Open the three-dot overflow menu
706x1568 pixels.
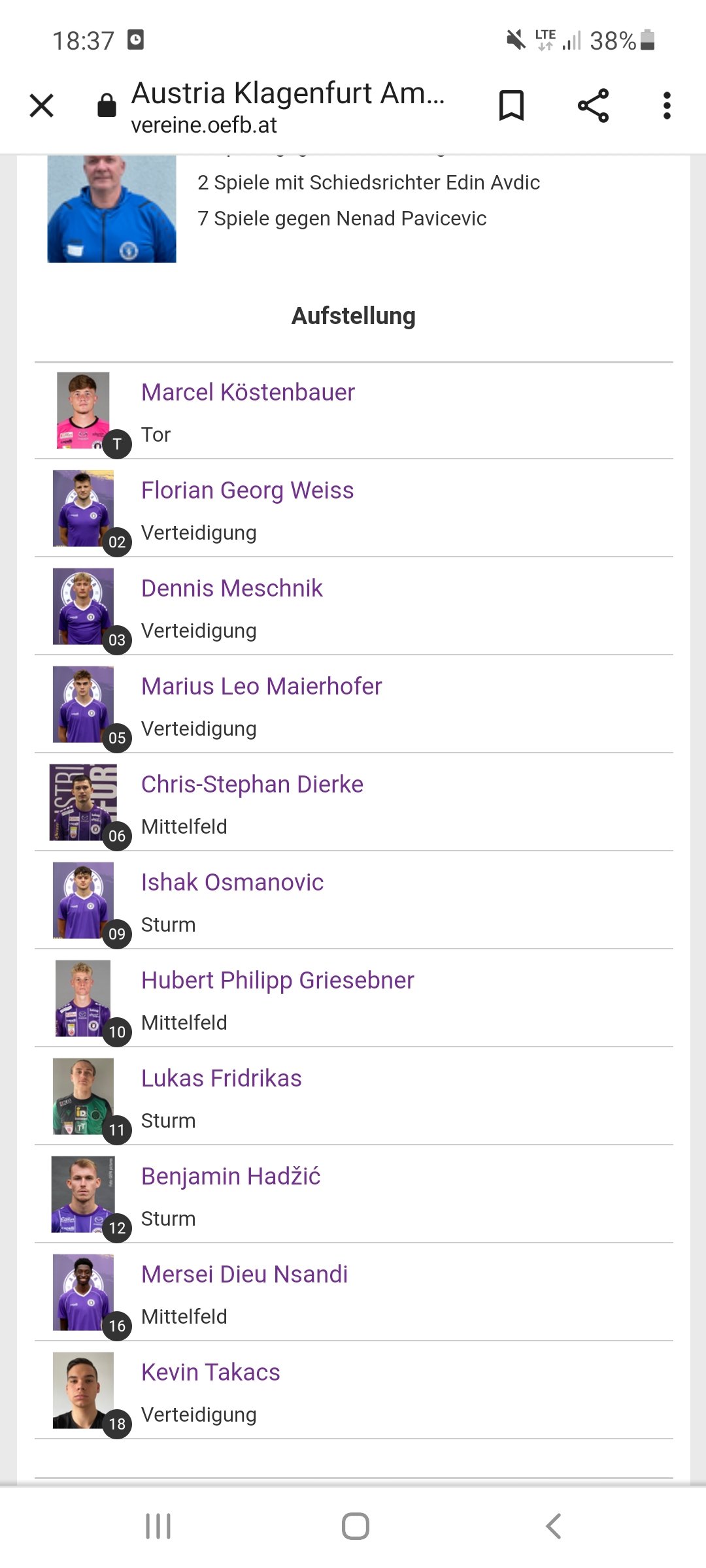[x=667, y=105]
